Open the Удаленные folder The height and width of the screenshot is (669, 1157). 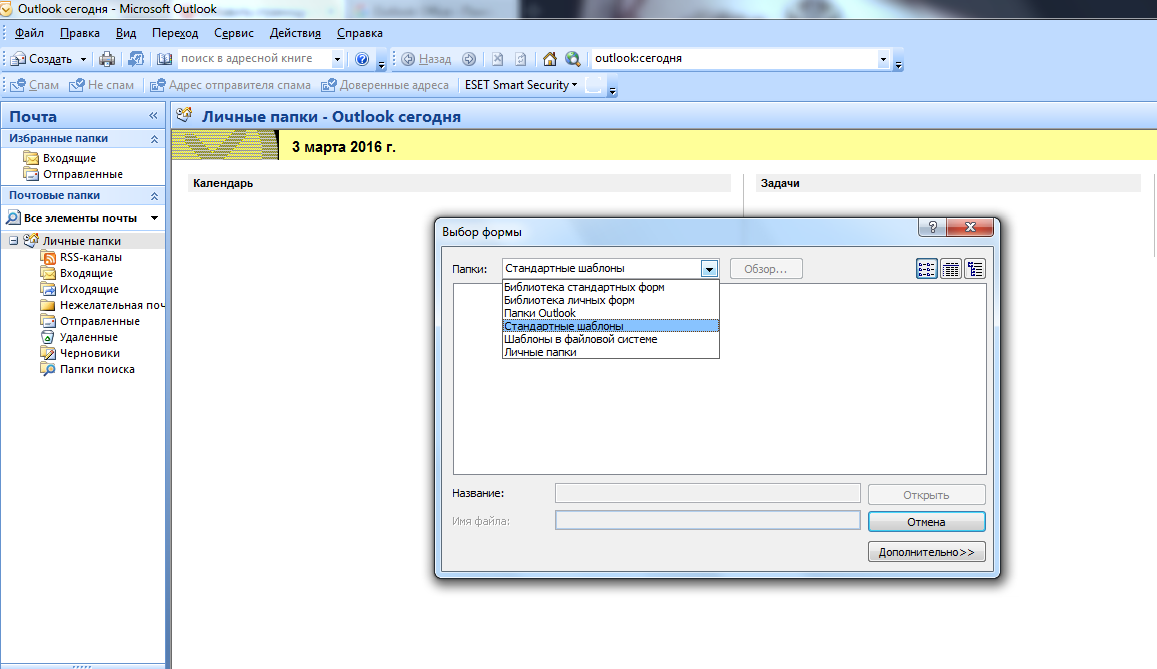[x=89, y=337]
